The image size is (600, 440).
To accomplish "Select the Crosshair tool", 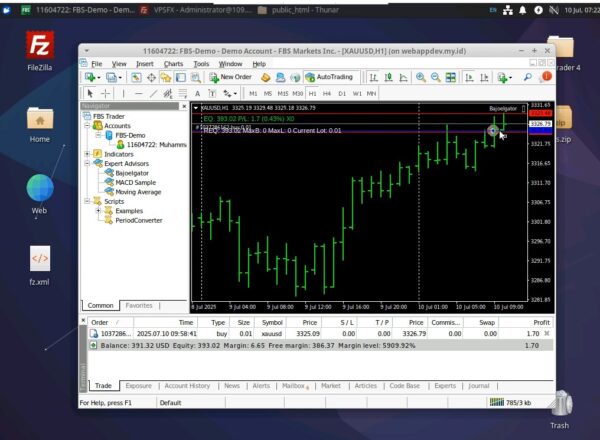I will click(x=105, y=93).
